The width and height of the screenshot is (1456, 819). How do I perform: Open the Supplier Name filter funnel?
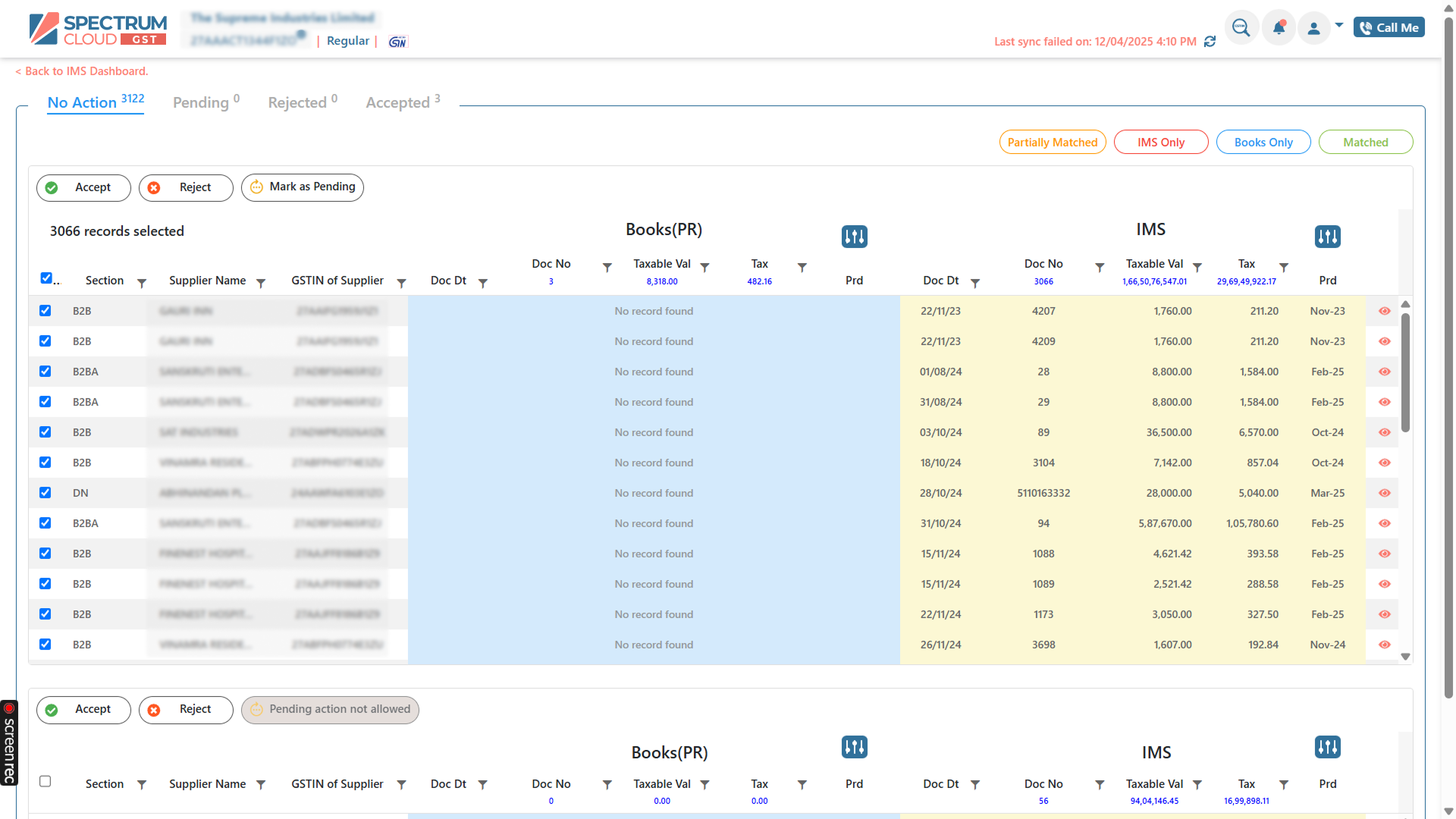point(261,282)
